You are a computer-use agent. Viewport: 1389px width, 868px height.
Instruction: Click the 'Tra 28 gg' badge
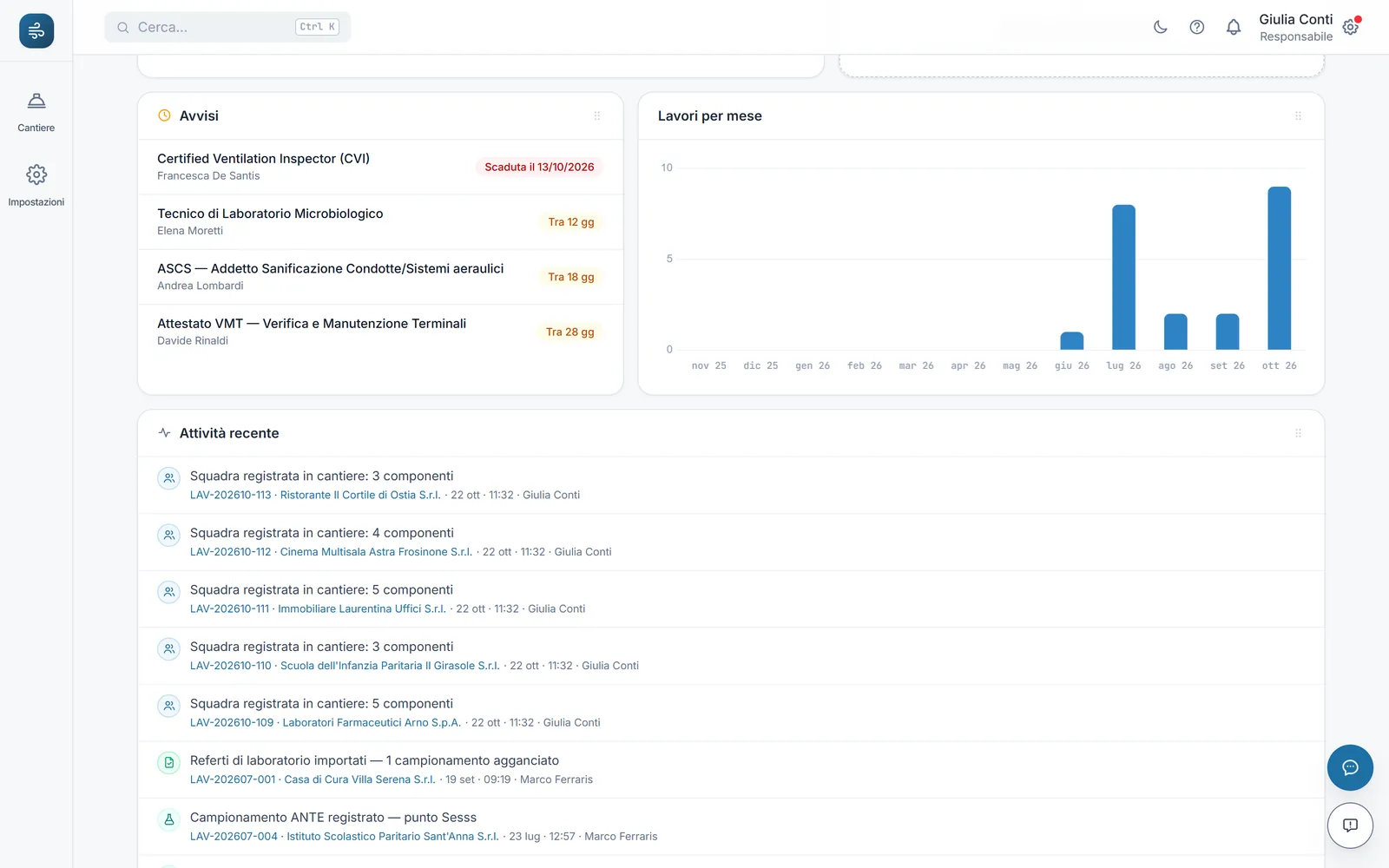(x=570, y=332)
